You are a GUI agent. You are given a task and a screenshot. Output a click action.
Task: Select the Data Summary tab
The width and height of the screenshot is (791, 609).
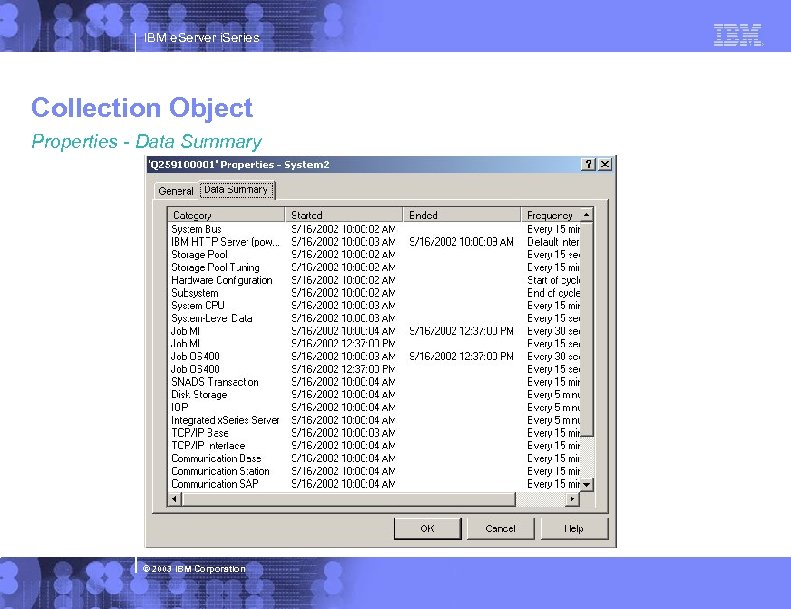point(237,190)
